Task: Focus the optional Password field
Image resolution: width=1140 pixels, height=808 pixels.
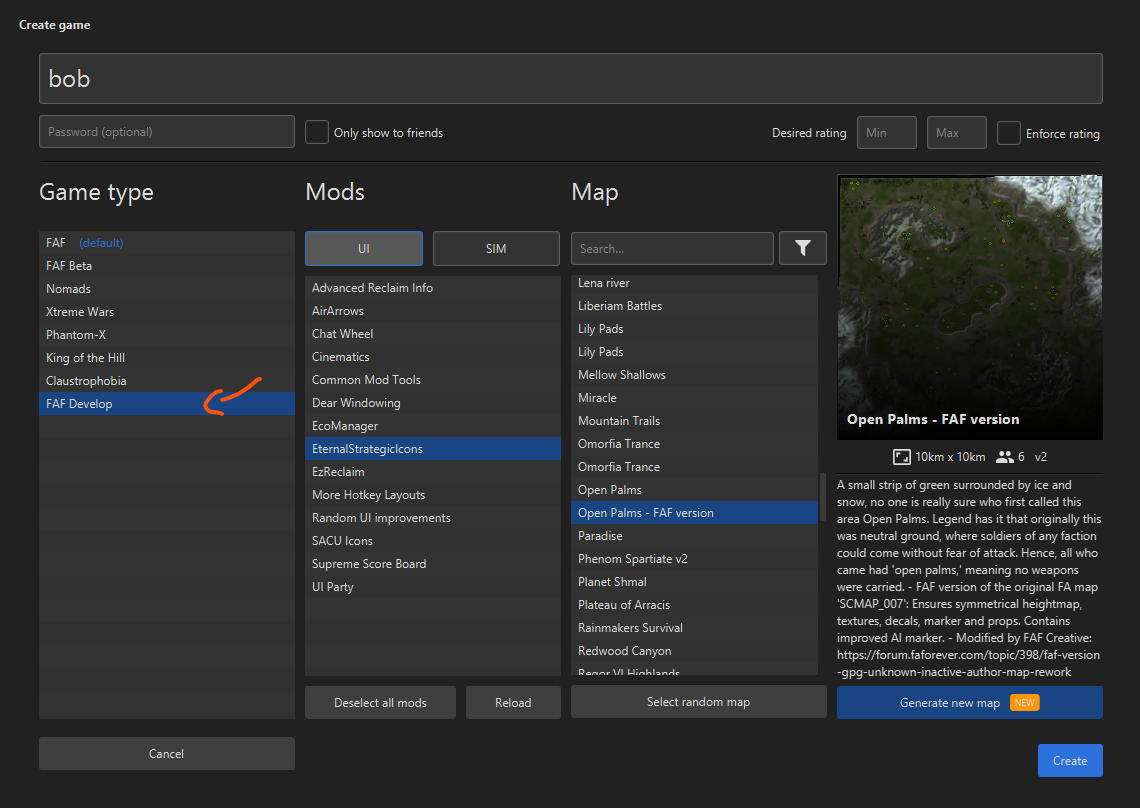Action: point(166,132)
